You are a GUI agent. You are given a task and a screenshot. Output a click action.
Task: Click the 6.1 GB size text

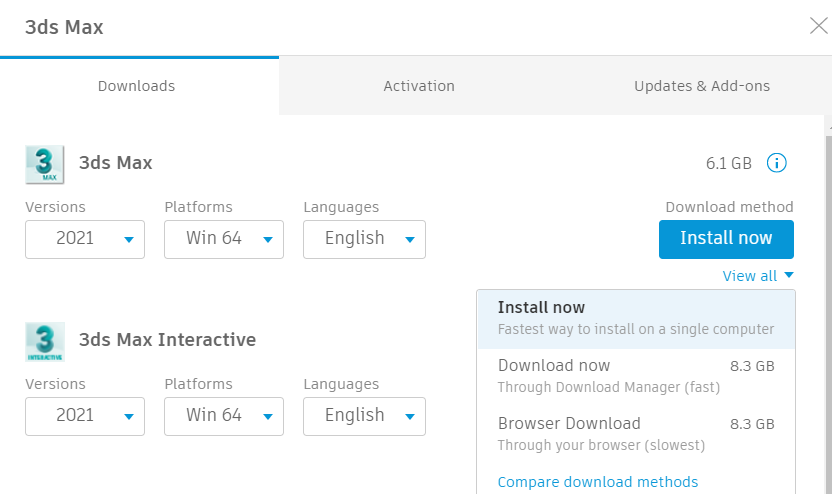(x=729, y=163)
